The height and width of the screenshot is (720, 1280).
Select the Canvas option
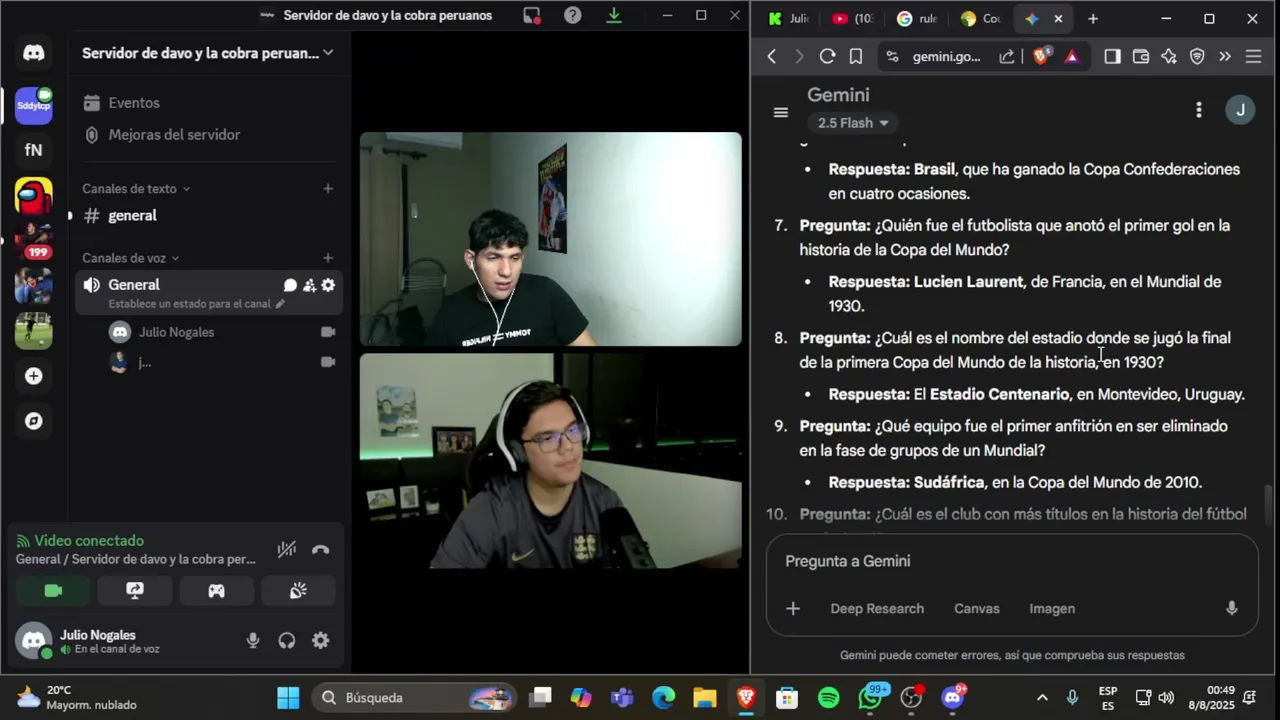click(977, 609)
